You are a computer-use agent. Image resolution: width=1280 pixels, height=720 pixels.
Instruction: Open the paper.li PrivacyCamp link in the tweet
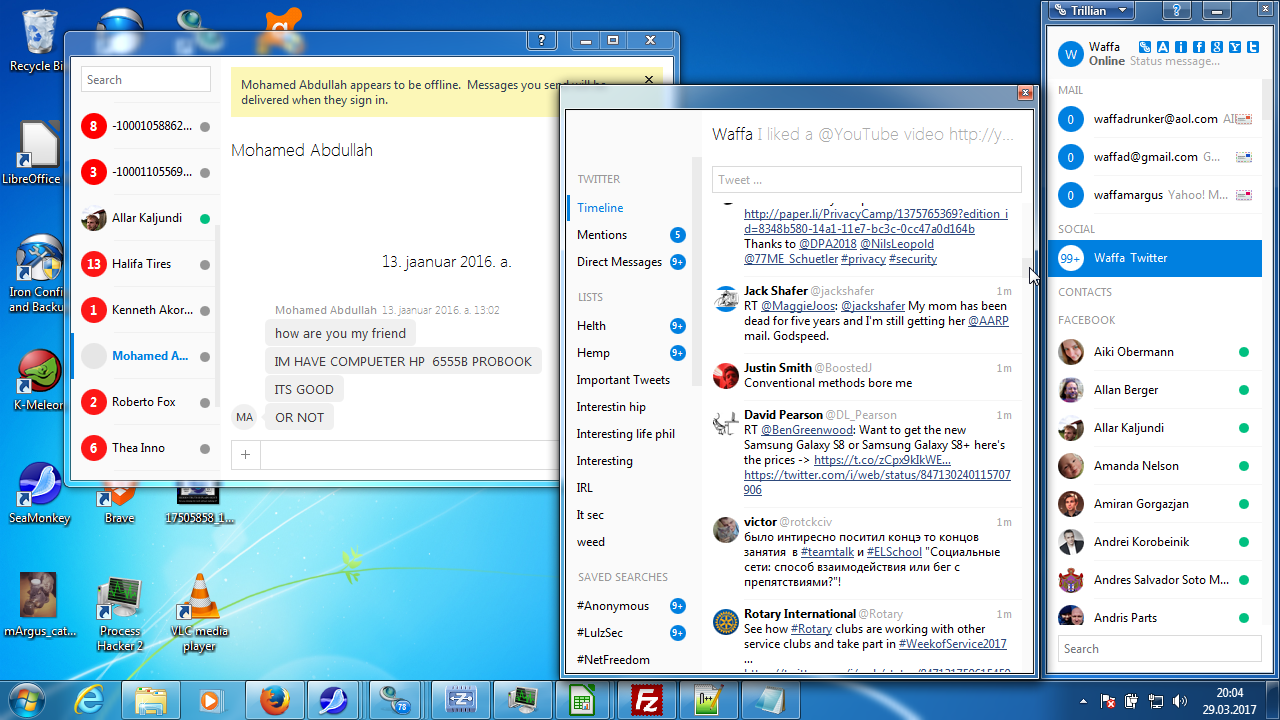[x=875, y=221]
